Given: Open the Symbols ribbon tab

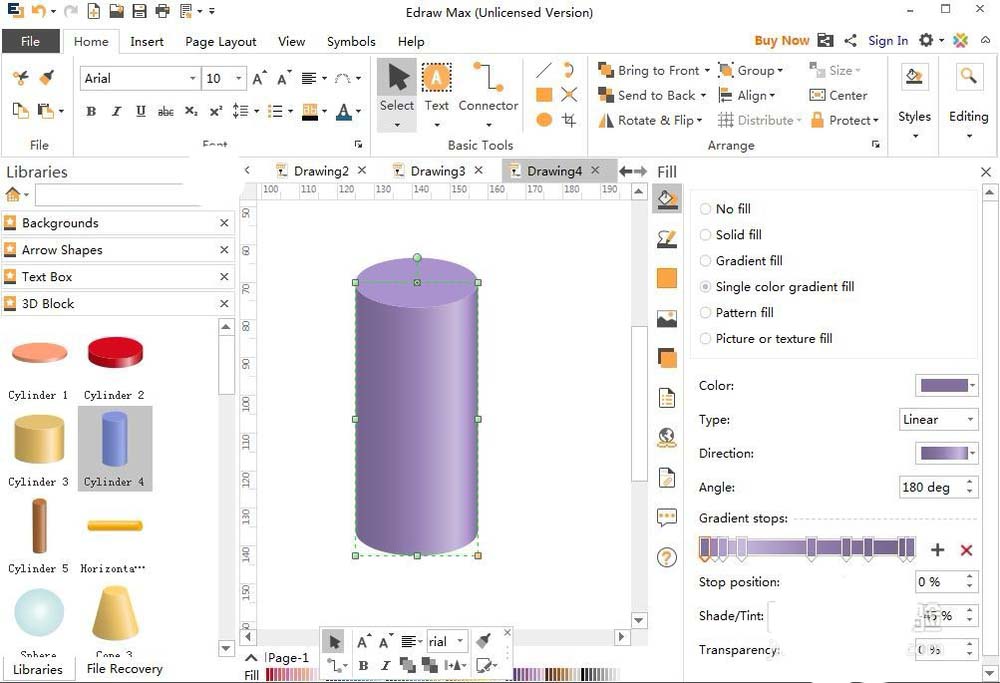Looking at the screenshot, I should 351,41.
